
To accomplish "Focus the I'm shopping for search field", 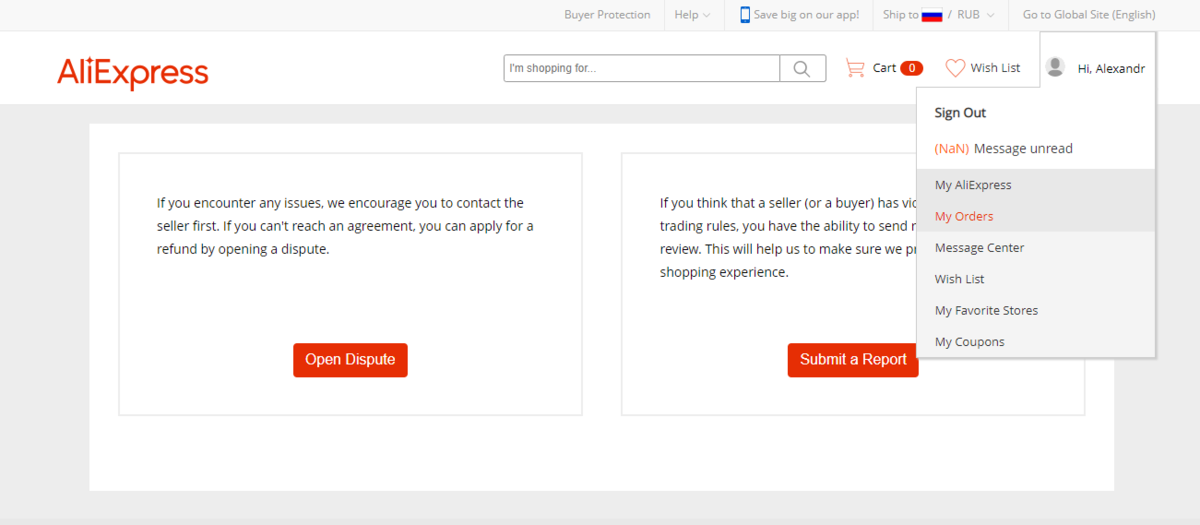I will coord(642,68).
